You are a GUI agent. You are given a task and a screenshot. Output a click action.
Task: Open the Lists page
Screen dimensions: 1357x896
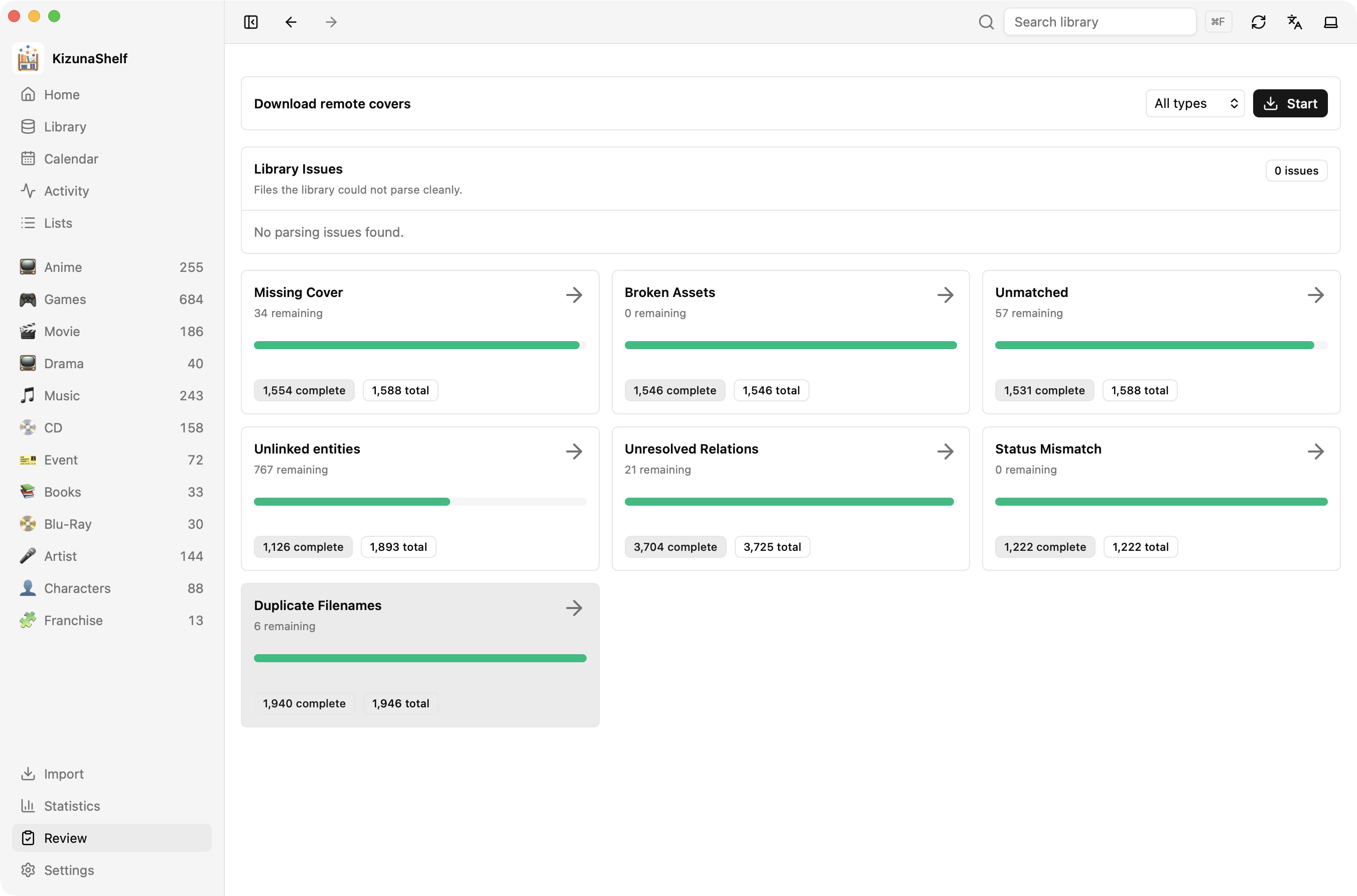point(112,223)
